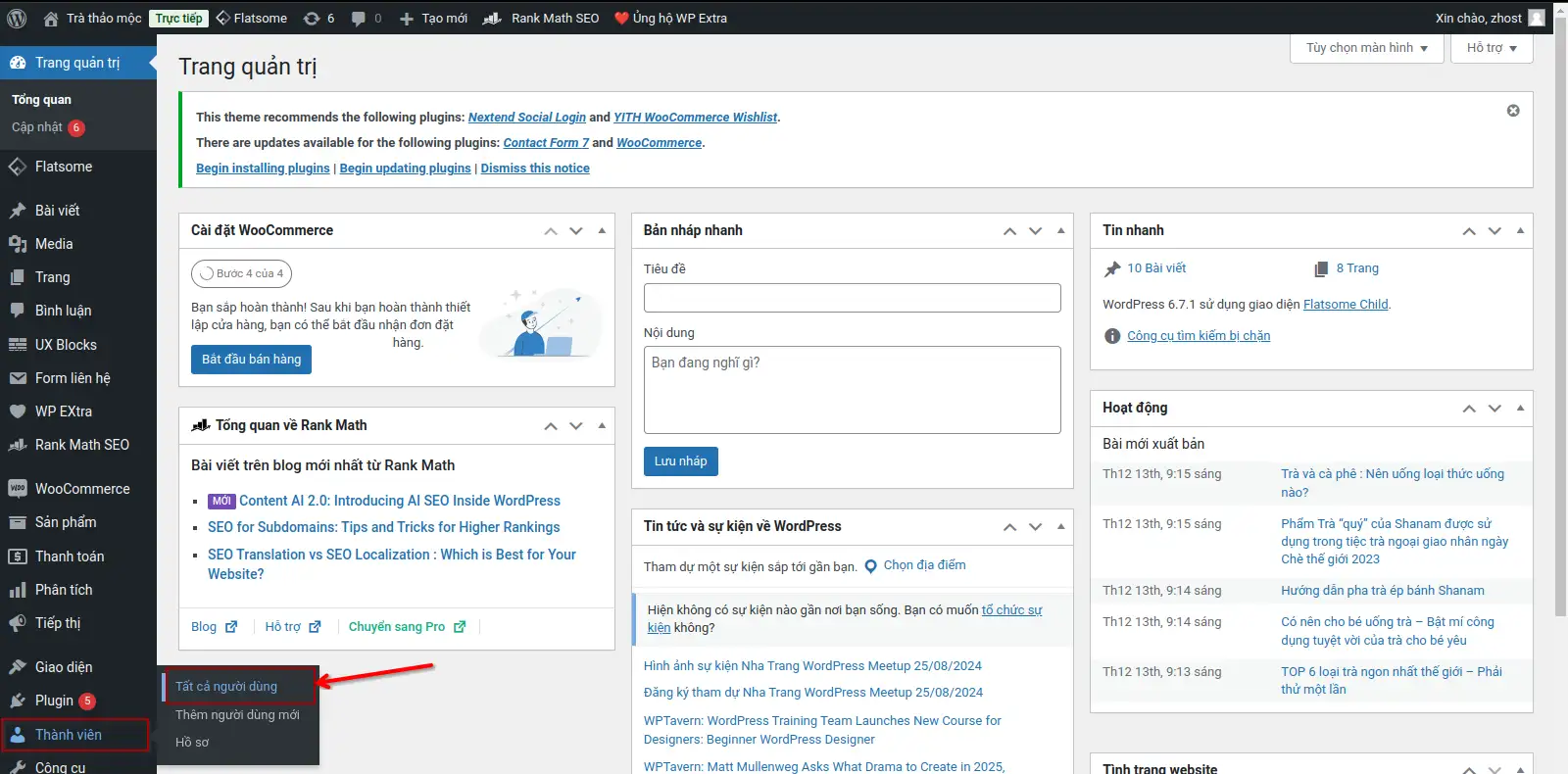This screenshot has width=1568, height=774.
Task: Click "Chuyển sang Pro" link
Action: coord(407,627)
